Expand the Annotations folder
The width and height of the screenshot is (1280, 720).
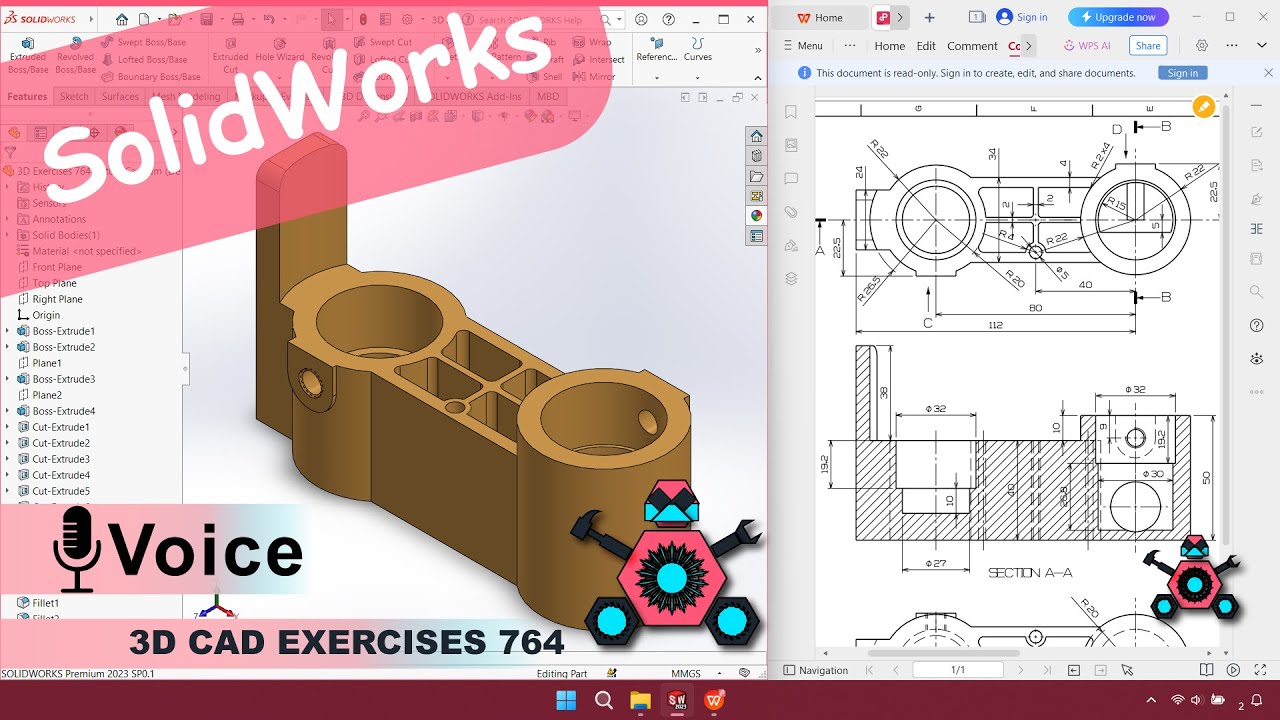[x=8, y=219]
